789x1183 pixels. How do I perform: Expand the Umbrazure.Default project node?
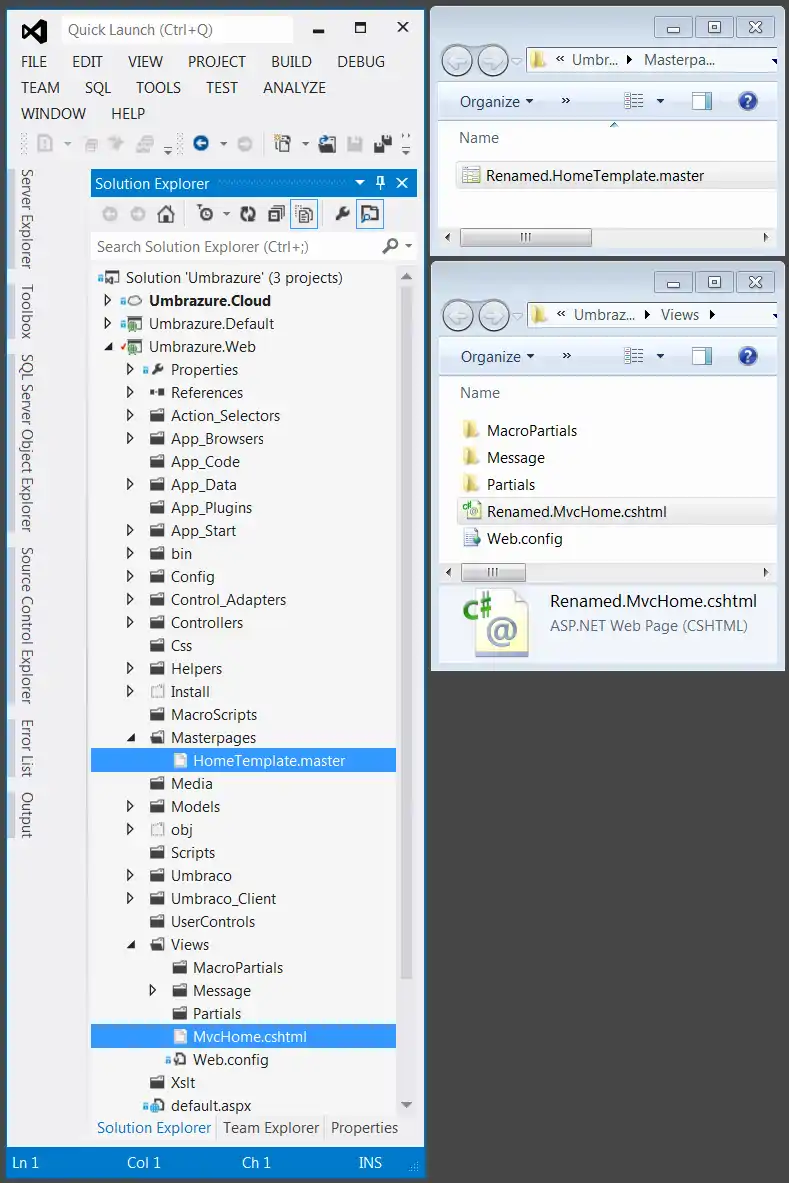pos(107,324)
